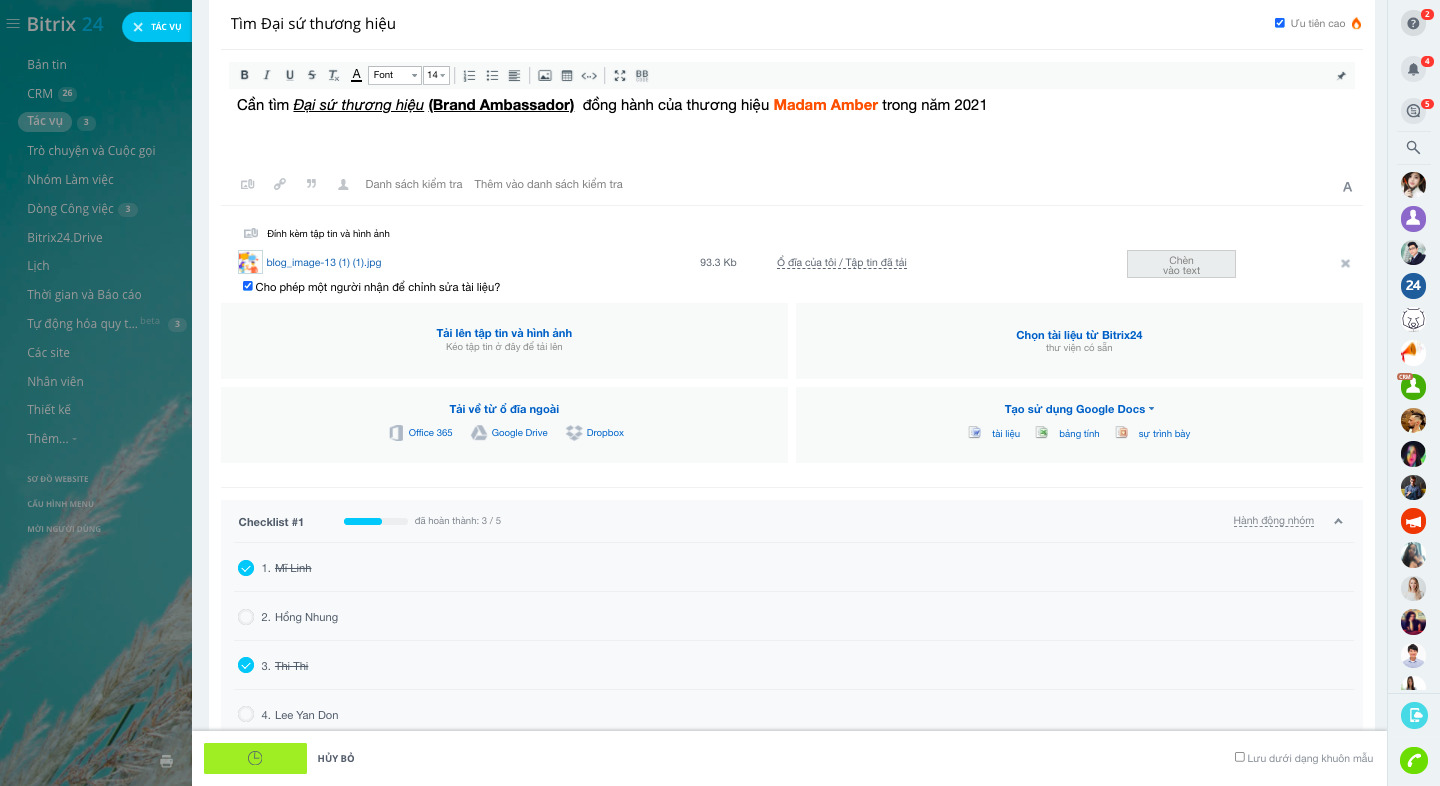Insert a numbered list
Image resolution: width=1440 pixels, height=786 pixels.
[x=469, y=75]
